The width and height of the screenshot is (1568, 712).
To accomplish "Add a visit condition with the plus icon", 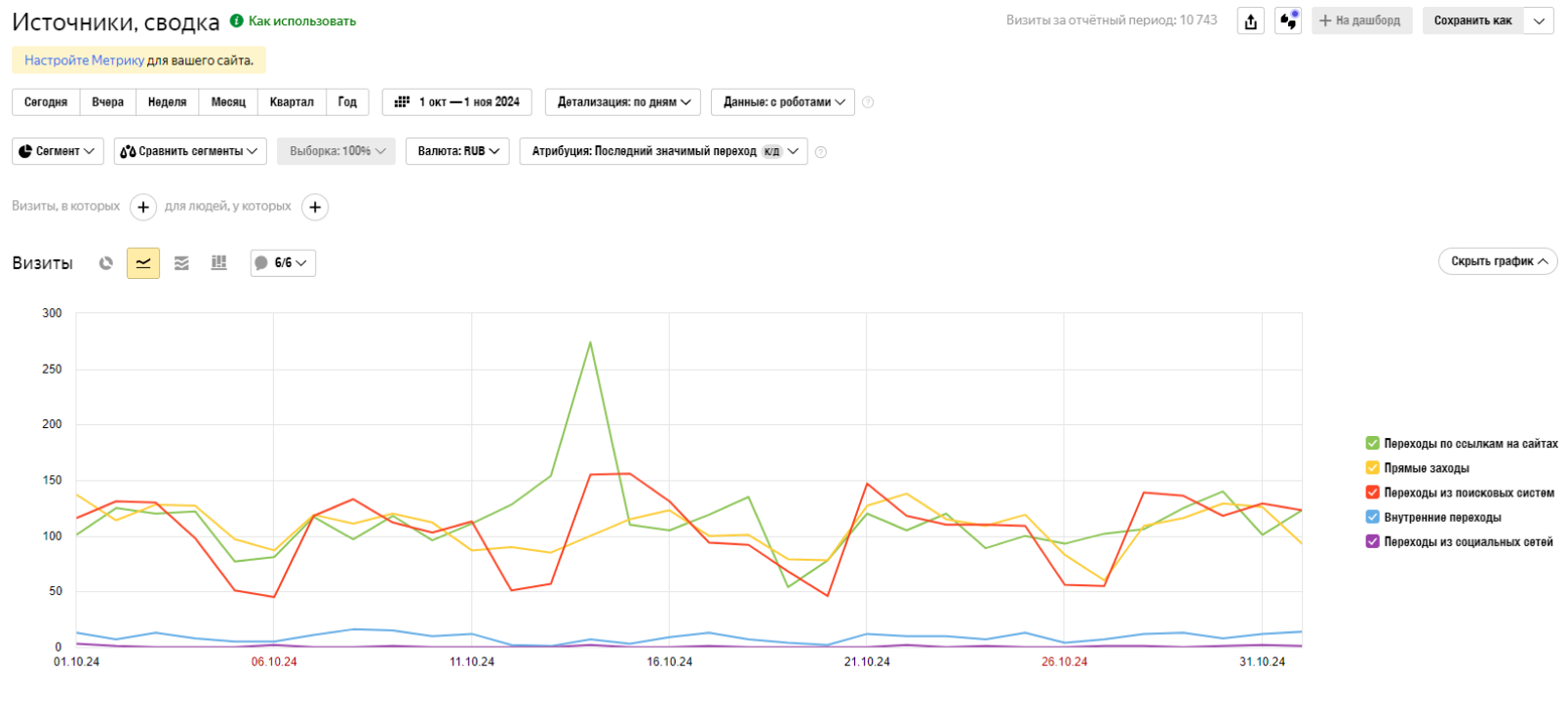I will click(143, 207).
